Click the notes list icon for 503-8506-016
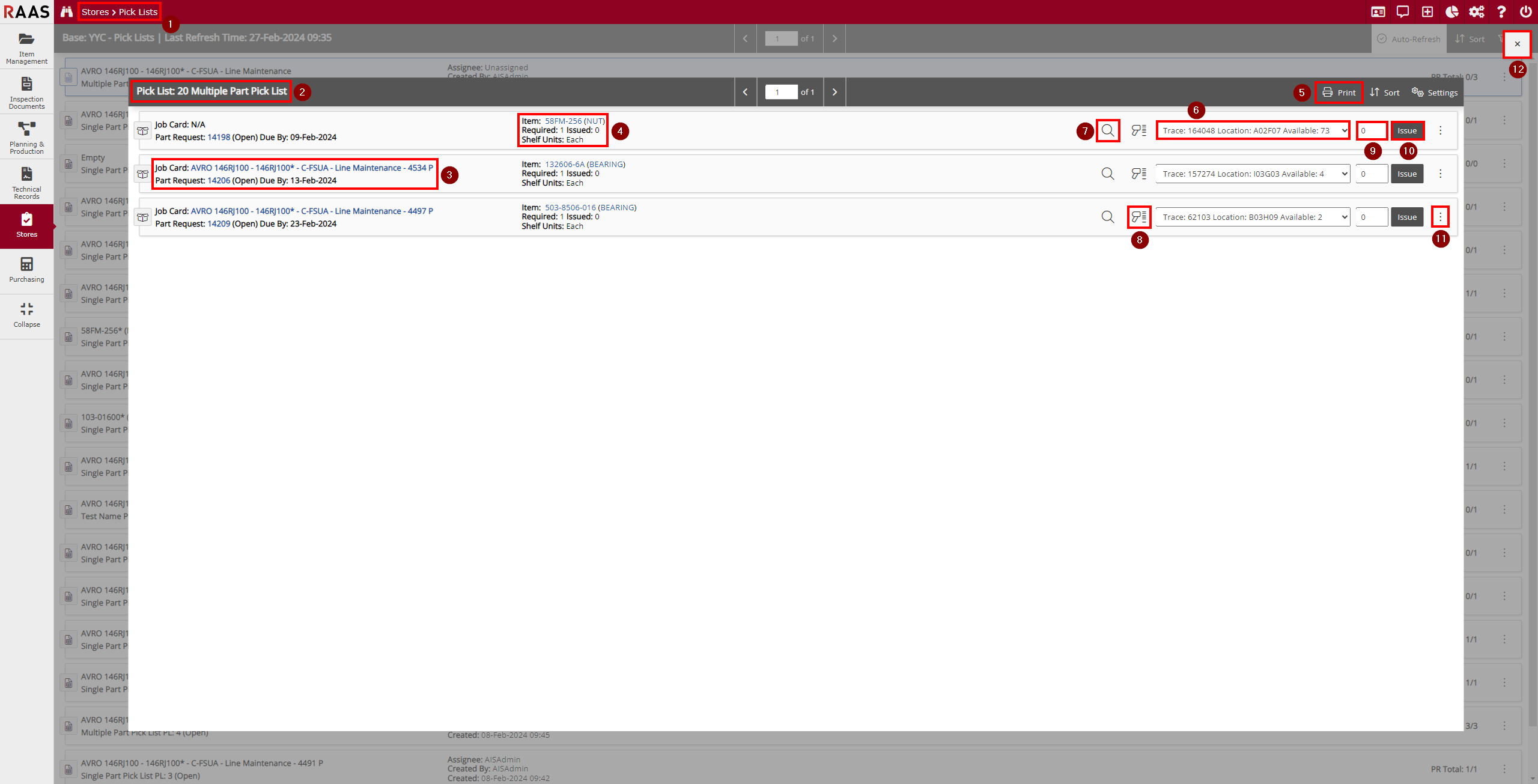Image resolution: width=1538 pixels, height=784 pixels. pyautogui.click(x=1139, y=217)
